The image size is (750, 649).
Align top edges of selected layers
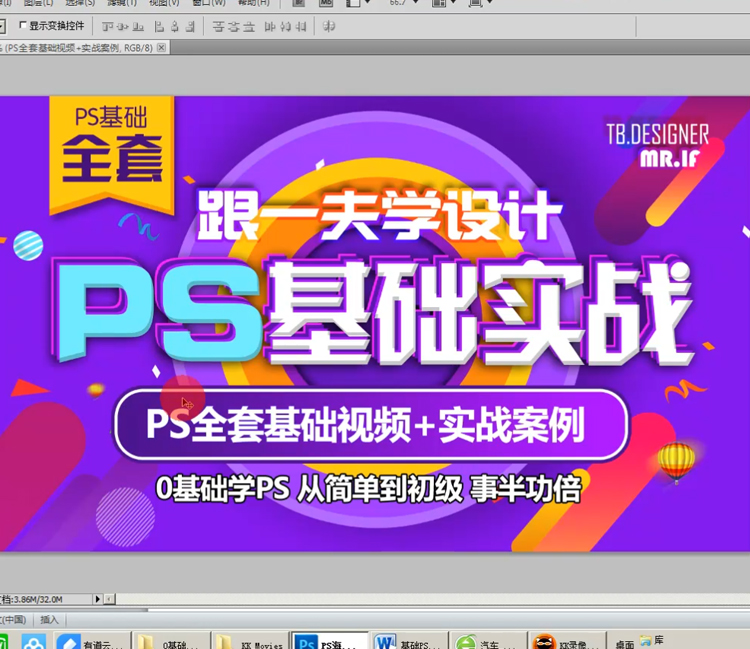[x=108, y=27]
